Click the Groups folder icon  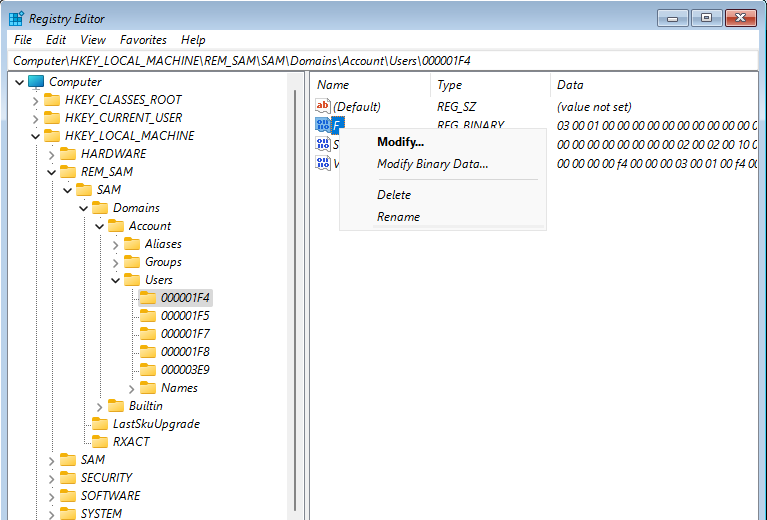(132, 262)
